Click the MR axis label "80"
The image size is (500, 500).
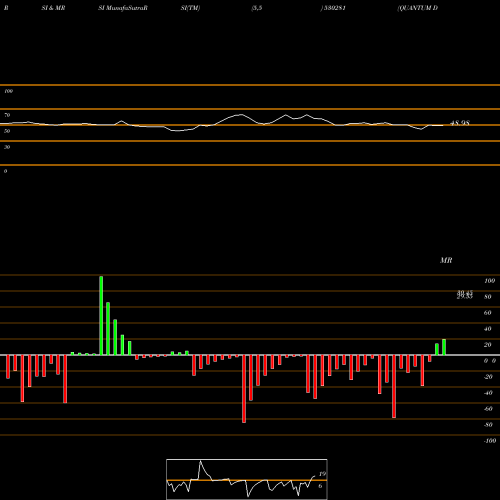[488, 297]
